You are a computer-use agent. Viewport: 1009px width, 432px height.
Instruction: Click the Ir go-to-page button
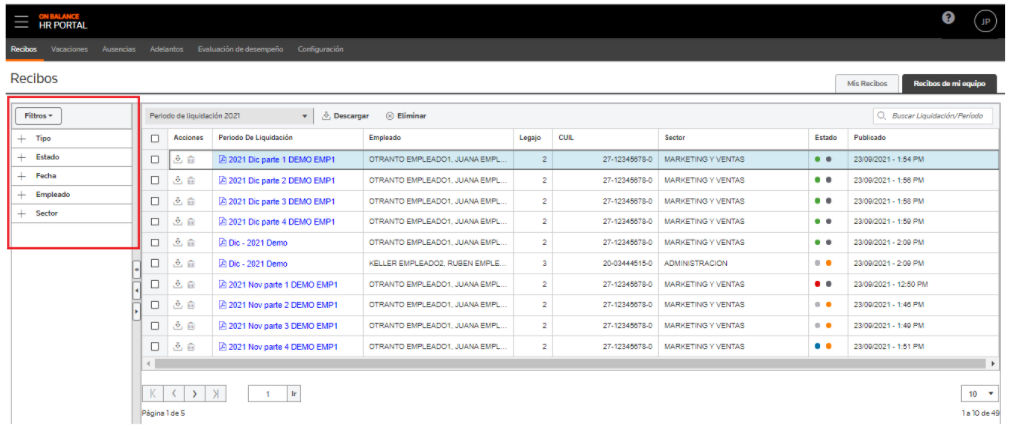[293, 393]
